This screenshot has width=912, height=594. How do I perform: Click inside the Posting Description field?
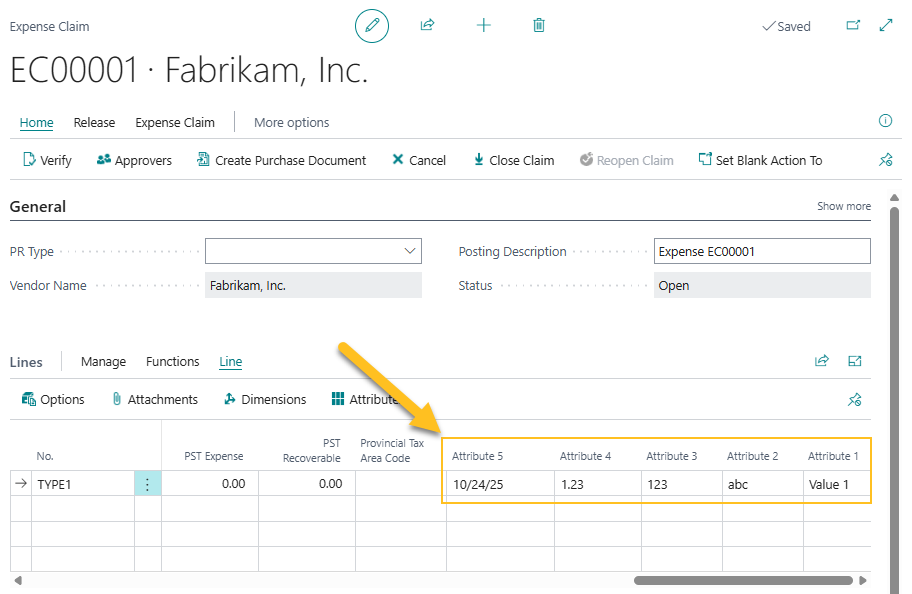click(762, 251)
